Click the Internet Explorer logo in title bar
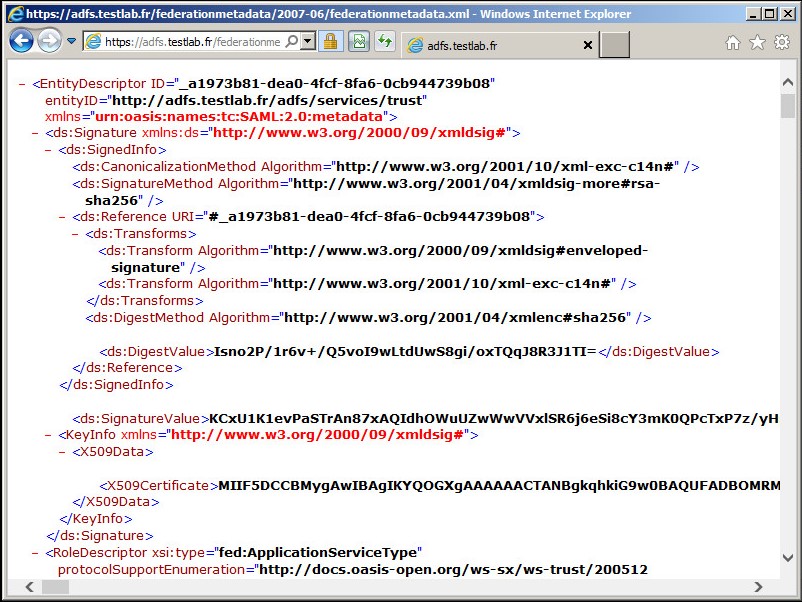The width and height of the screenshot is (802, 602). [x=16, y=14]
